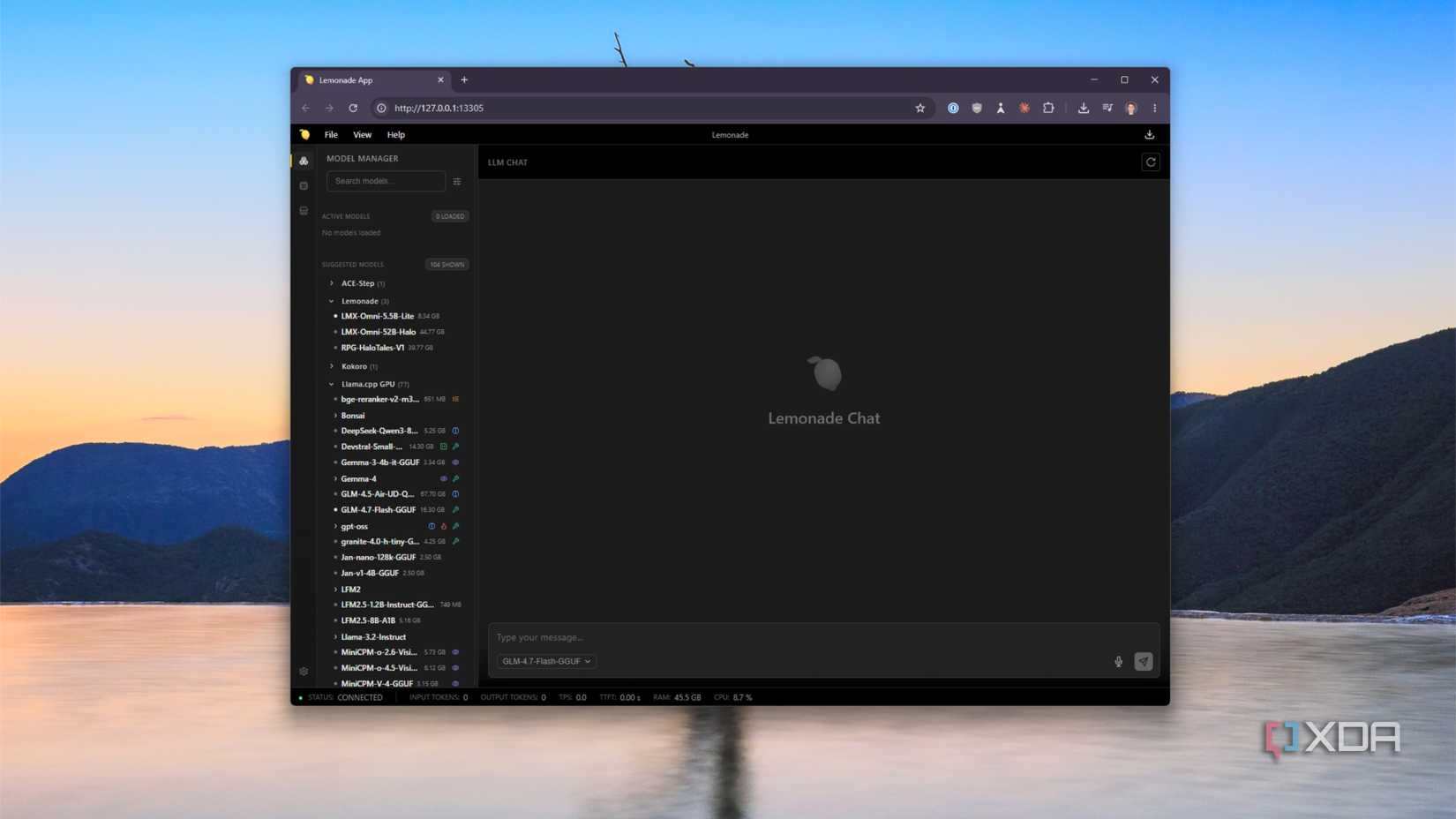Click the reranker icon on bge-reranker-v2-m3 row
Screen dimensions: 1456x819
pyautogui.click(x=456, y=399)
